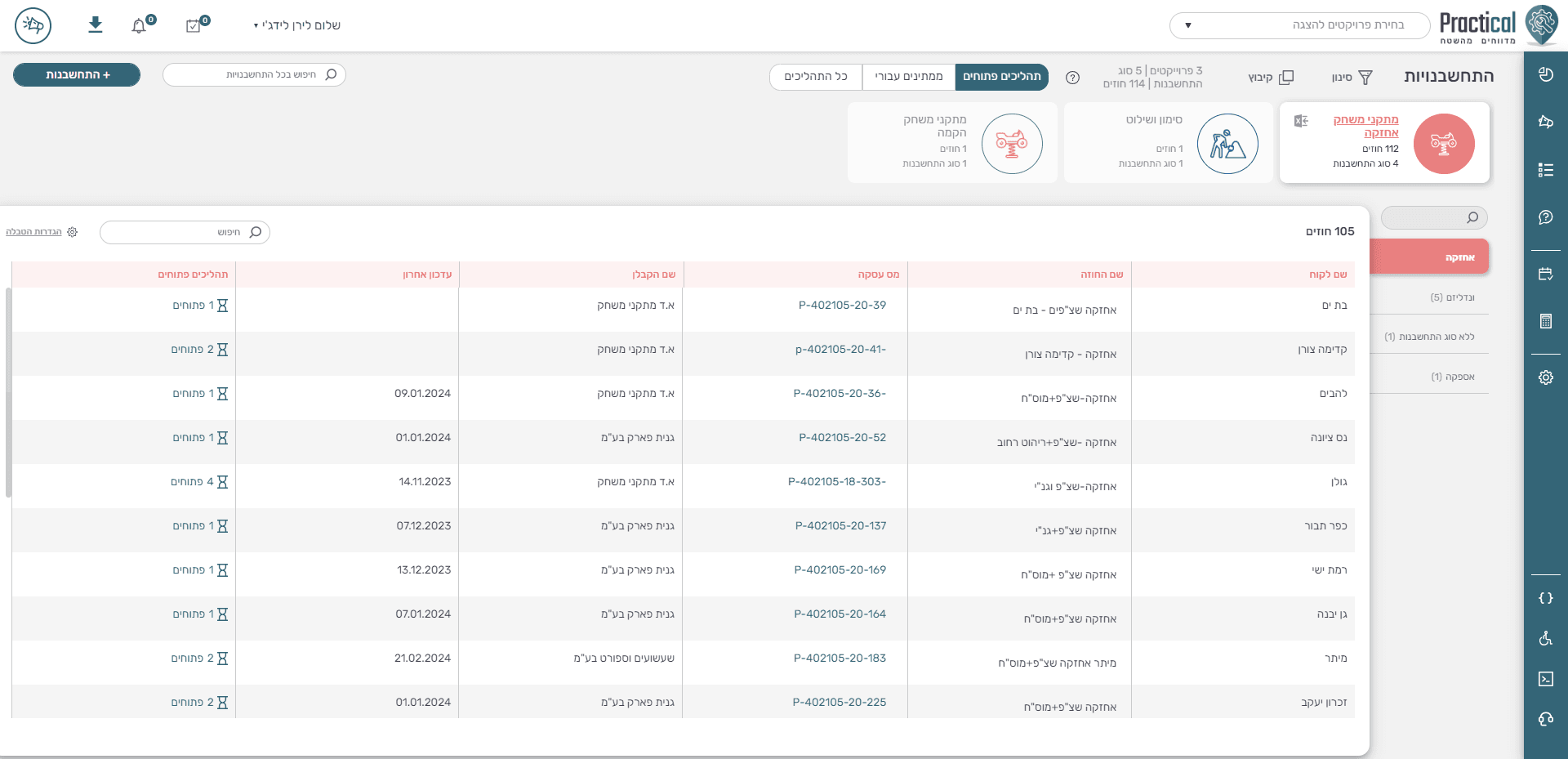Viewport: 1568px width, 759px height.
Task: Open transaction P-402105-20-164
Action: [x=840, y=614]
